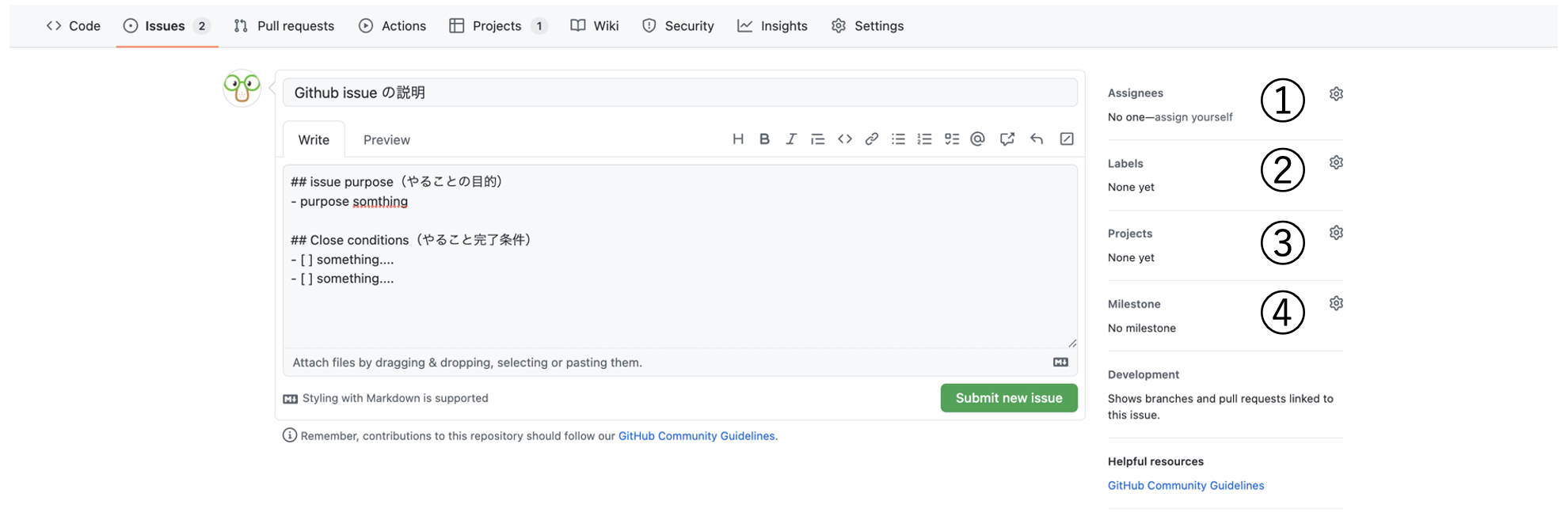Click the Submit new issue button
Viewport: 1568px width, 524px height.
(x=1008, y=398)
